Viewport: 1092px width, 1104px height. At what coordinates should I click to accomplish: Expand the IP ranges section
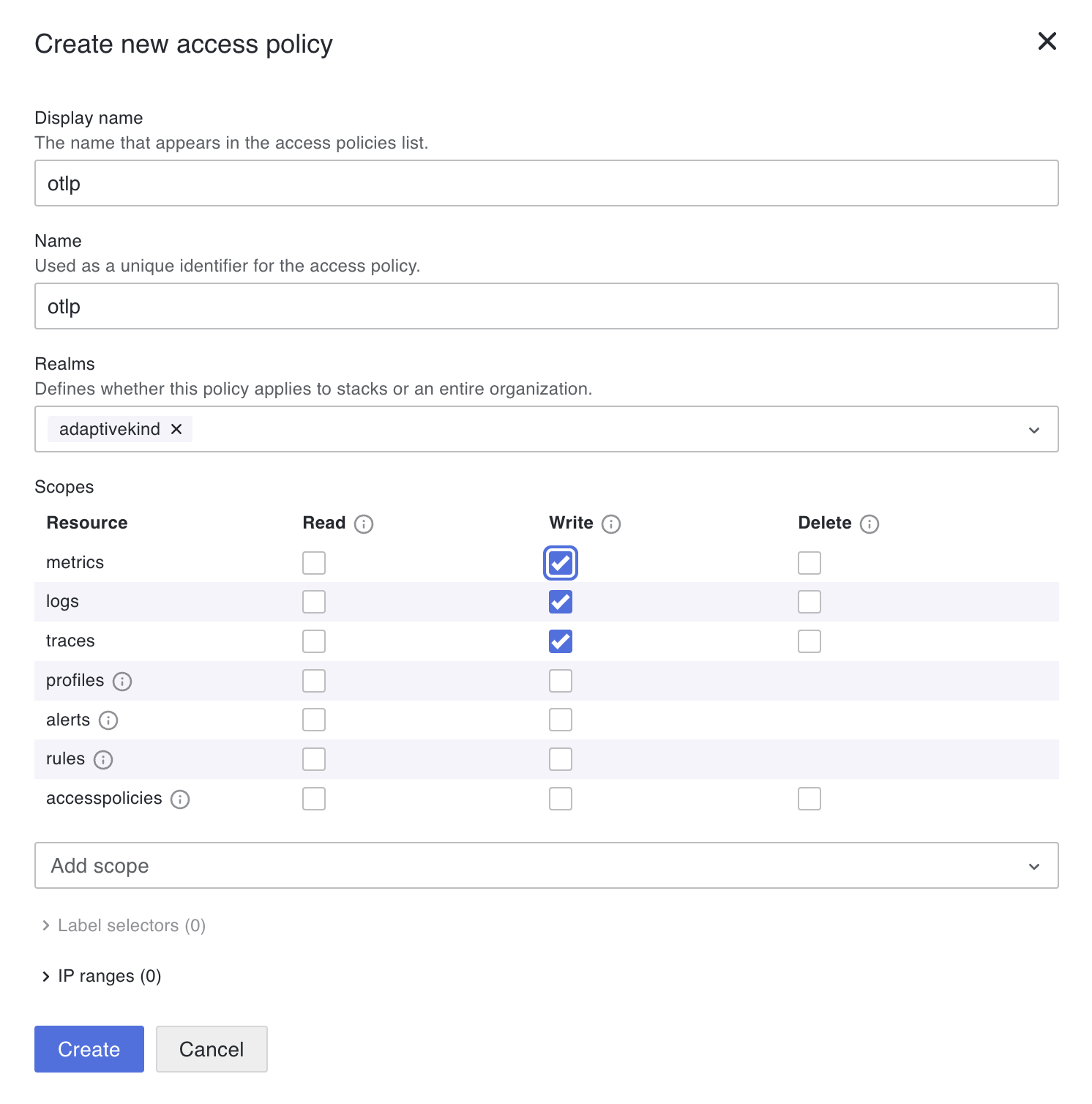coord(102,976)
